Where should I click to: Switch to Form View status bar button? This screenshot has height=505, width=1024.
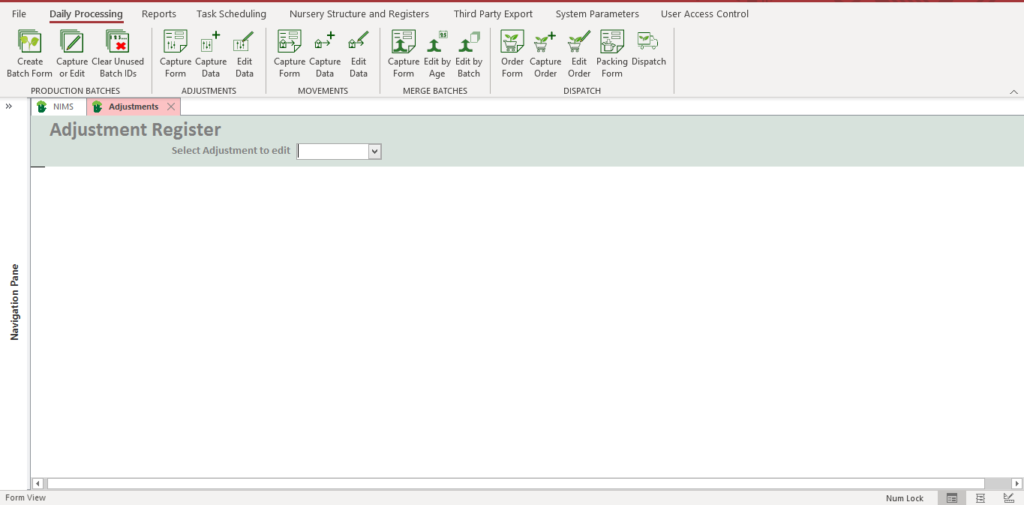pos(952,497)
